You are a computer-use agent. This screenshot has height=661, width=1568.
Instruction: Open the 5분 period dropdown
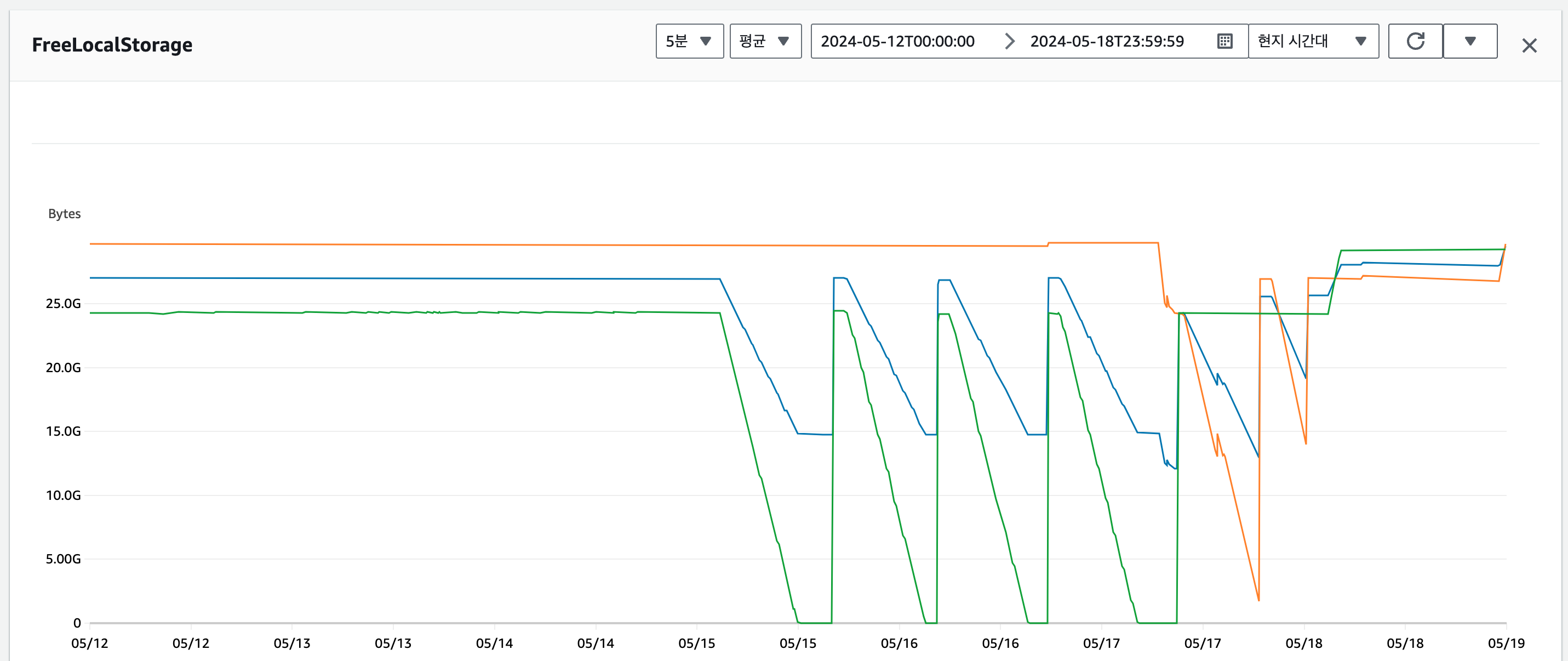point(689,42)
